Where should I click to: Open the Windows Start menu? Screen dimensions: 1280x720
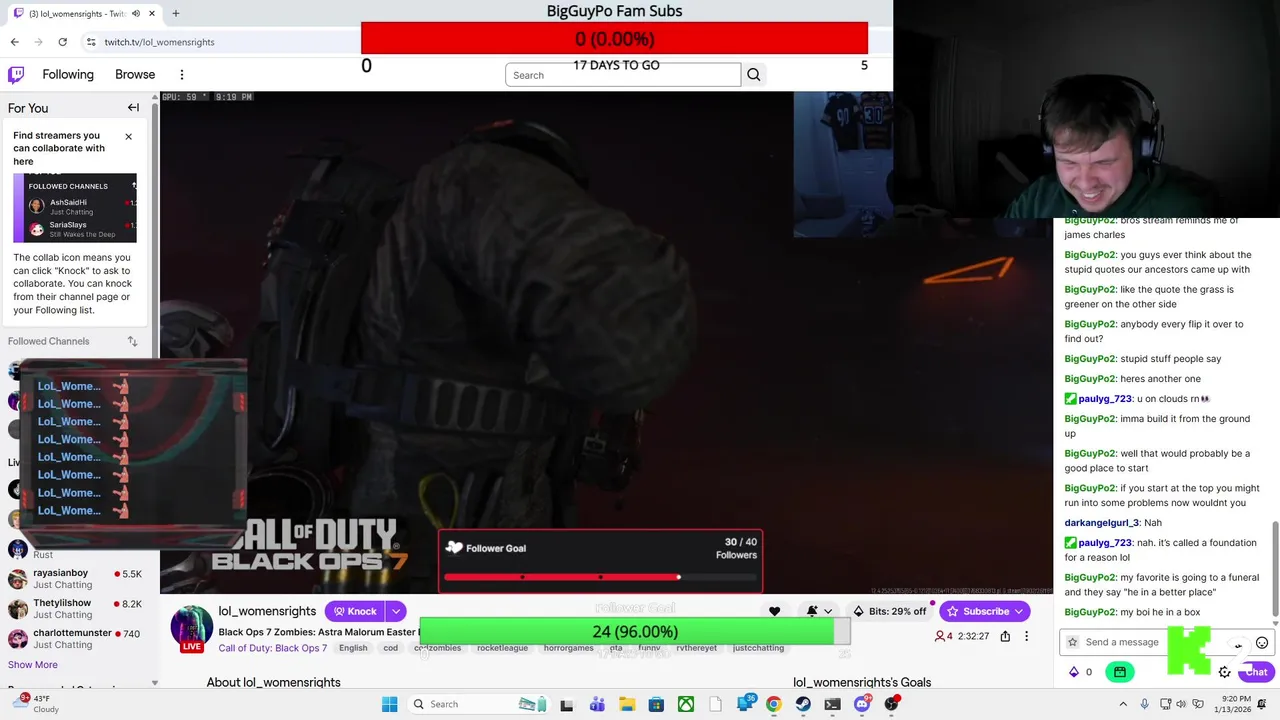(x=389, y=704)
